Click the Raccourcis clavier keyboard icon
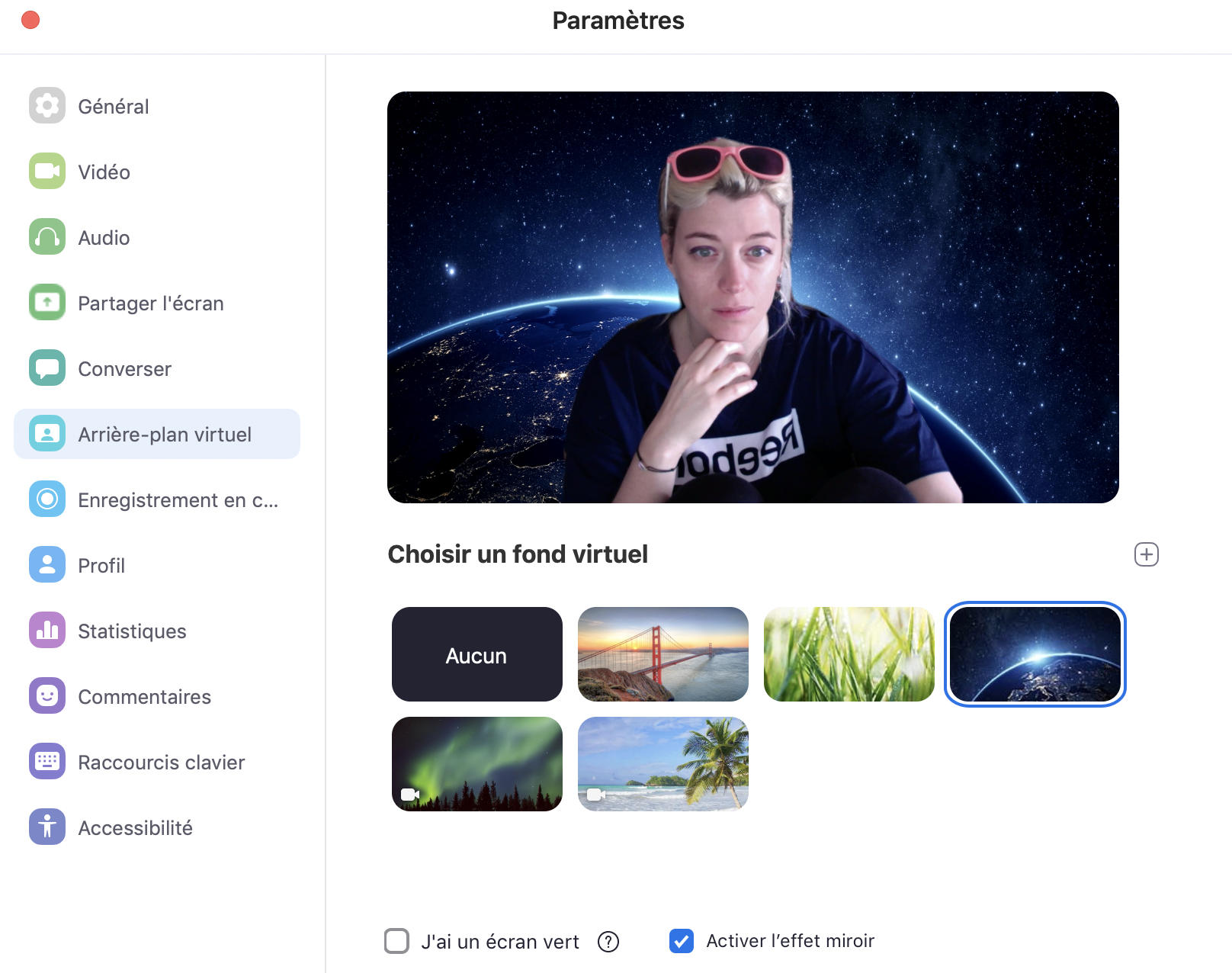 pyautogui.click(x=47, y=761)
